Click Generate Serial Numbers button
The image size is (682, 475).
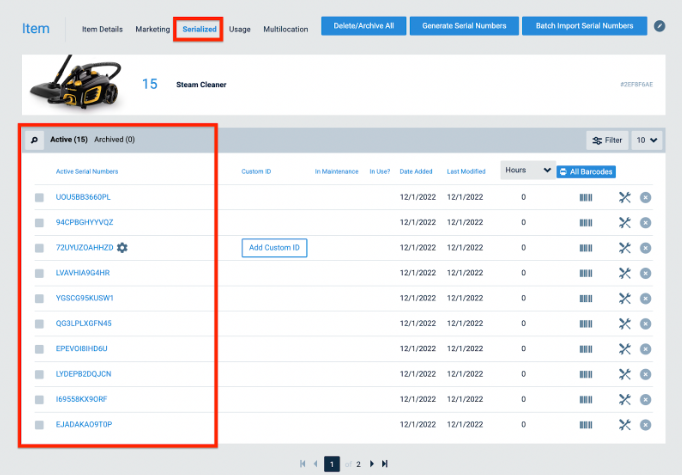(x=464, y=26)
